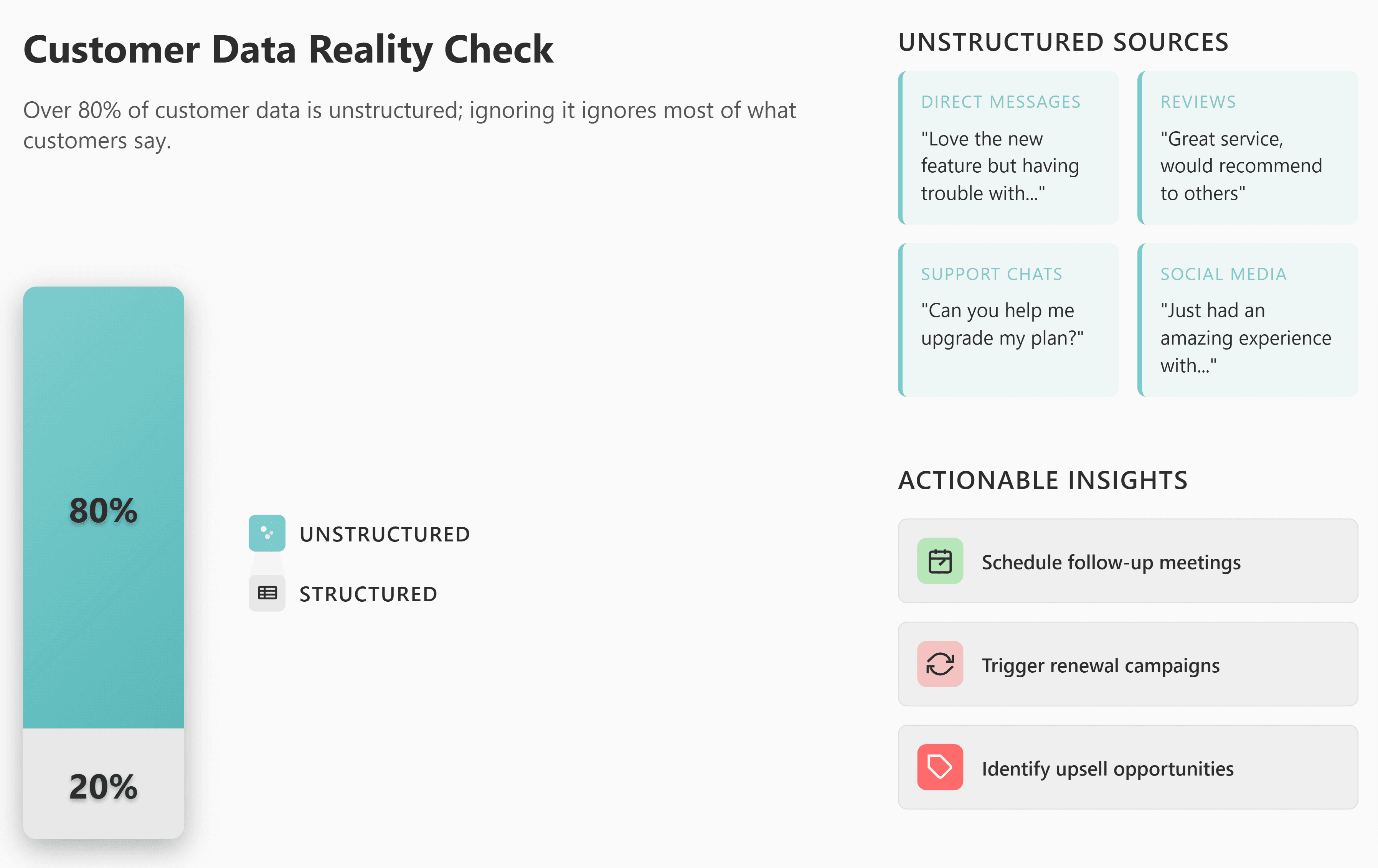1378x868 pixels.
Task: Click the green calendar follow-up icon
Action: point(940,561)
